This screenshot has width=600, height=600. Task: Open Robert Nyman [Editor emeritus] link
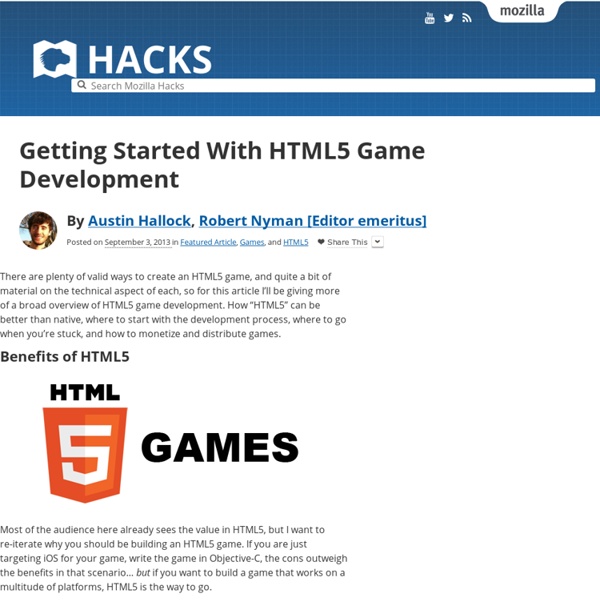313,221
